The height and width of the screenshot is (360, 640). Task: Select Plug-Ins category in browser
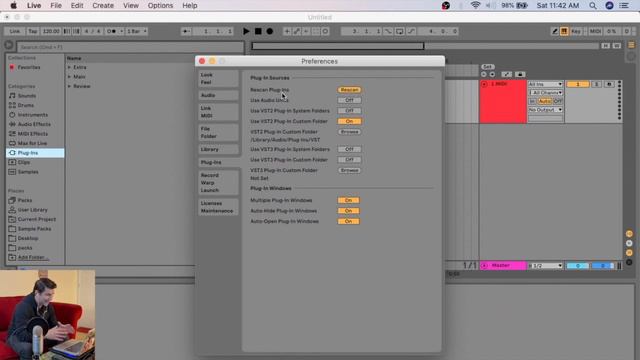pyautogui.click(x=35, y=153)
